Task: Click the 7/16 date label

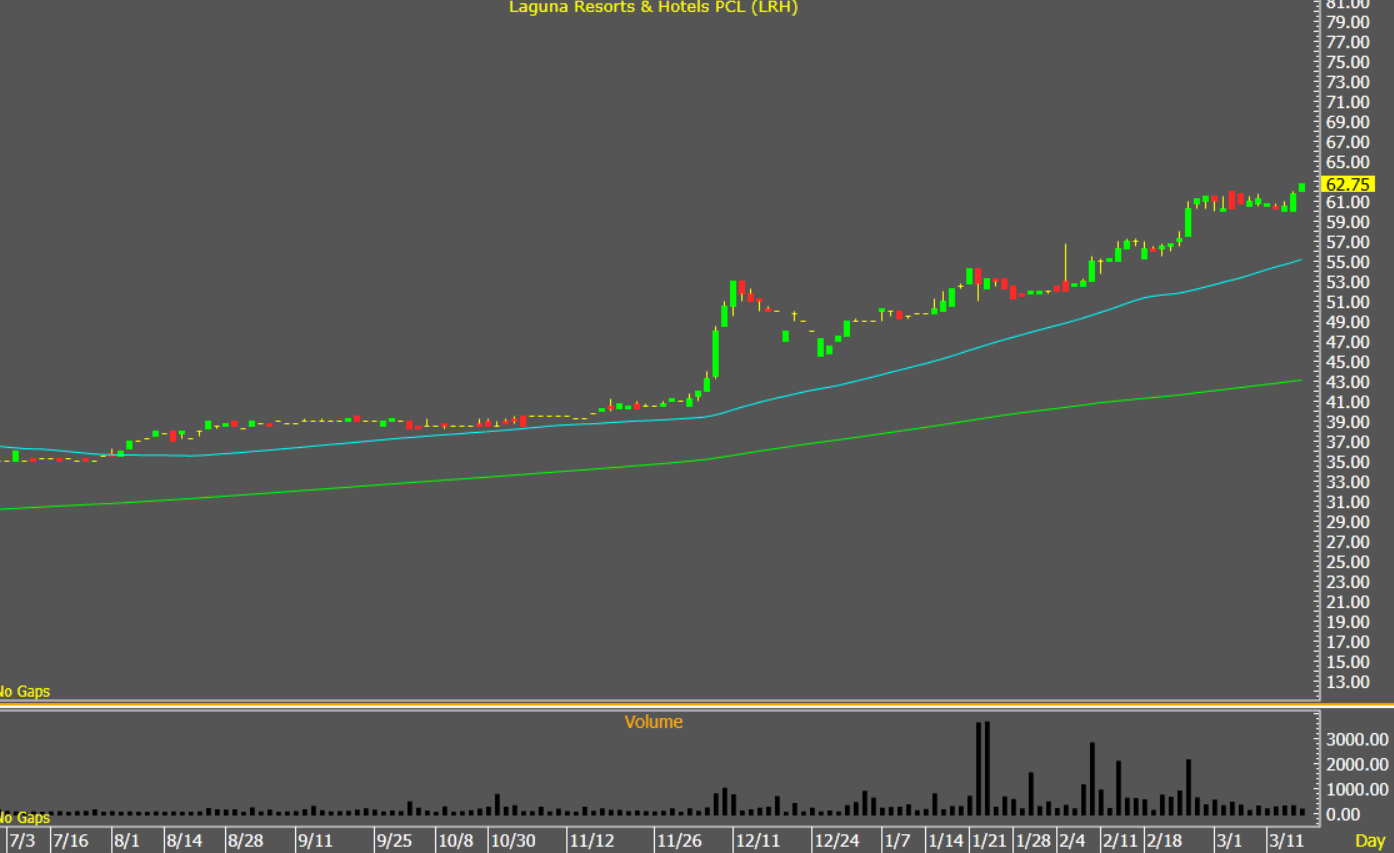Action: 70,840
